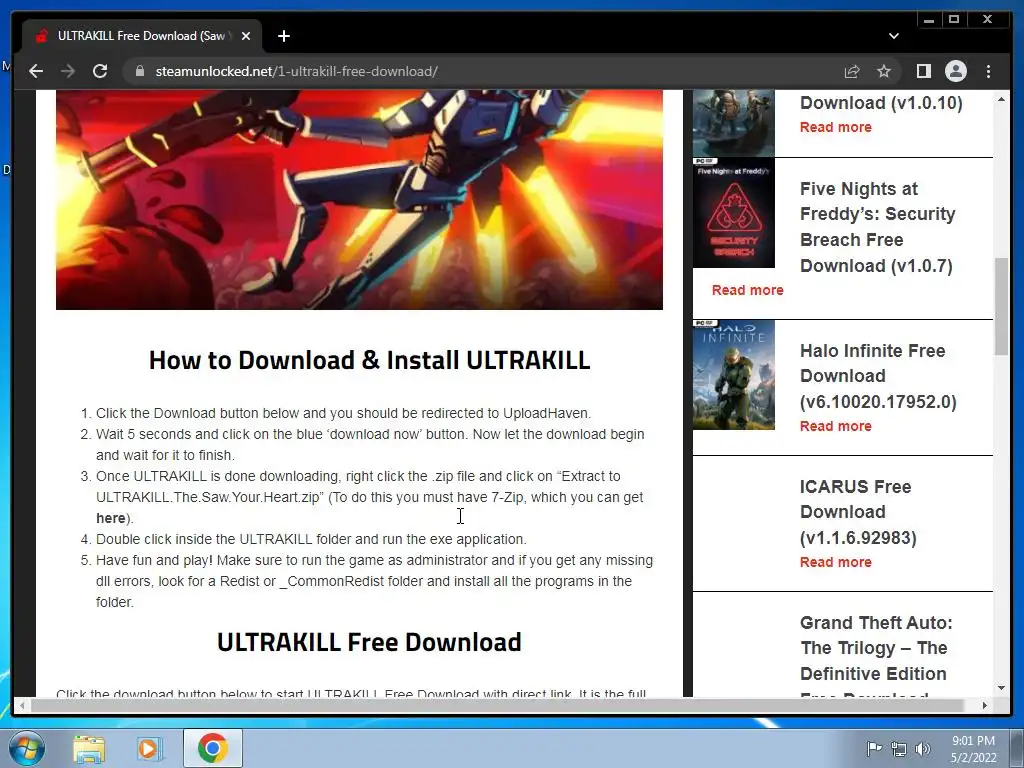The width and height of the screenshot is (1024, 768).
Task: Open Windows Explorer from the taskbar
Action: coord(89,749)
